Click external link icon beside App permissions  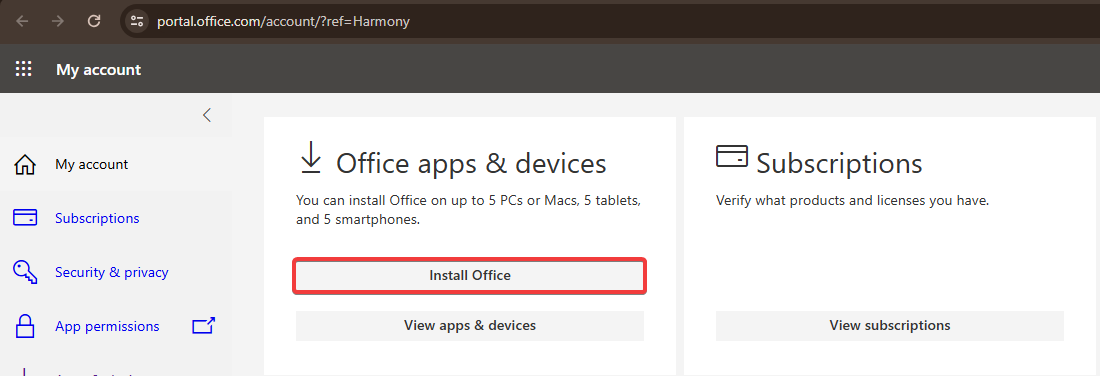203,325
